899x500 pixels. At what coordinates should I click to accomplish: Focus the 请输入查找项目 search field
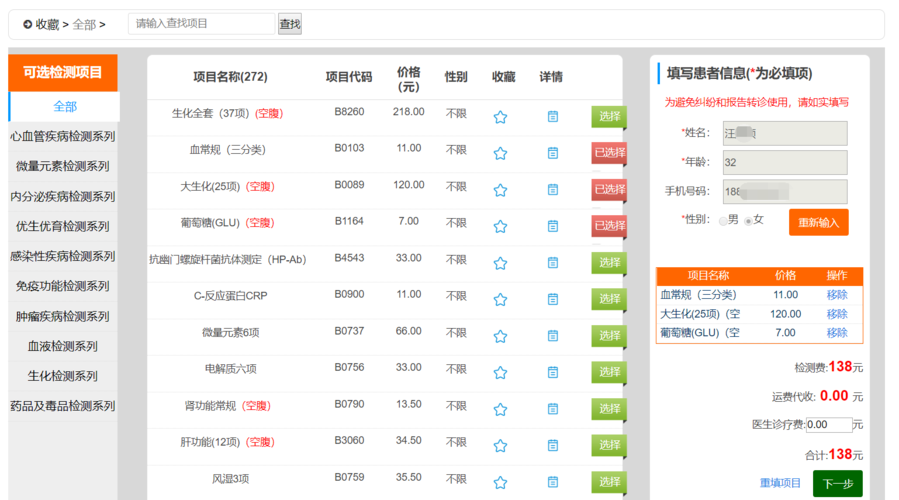202,24
